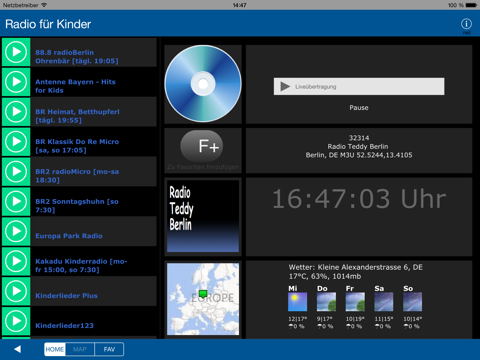Play Europa Park Radio

(16, 231)
